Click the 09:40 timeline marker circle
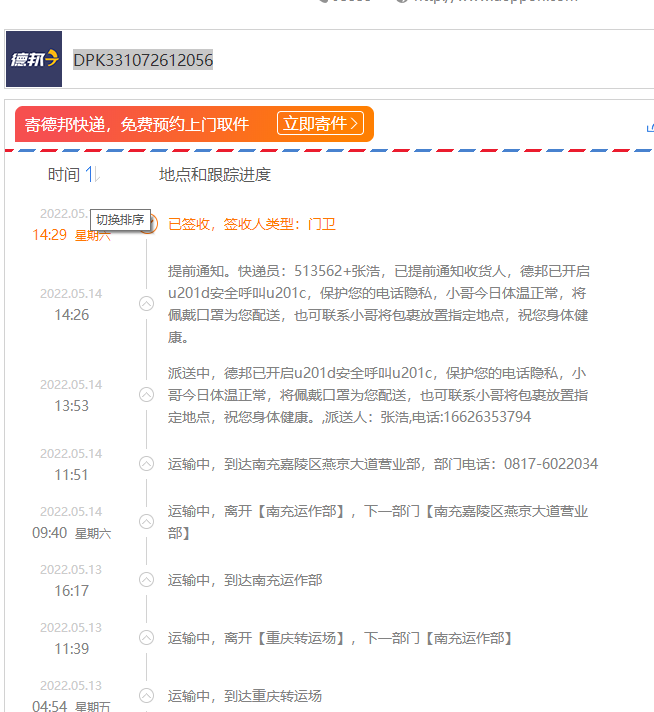Screen dimensions: 654x712 (146, 521)
